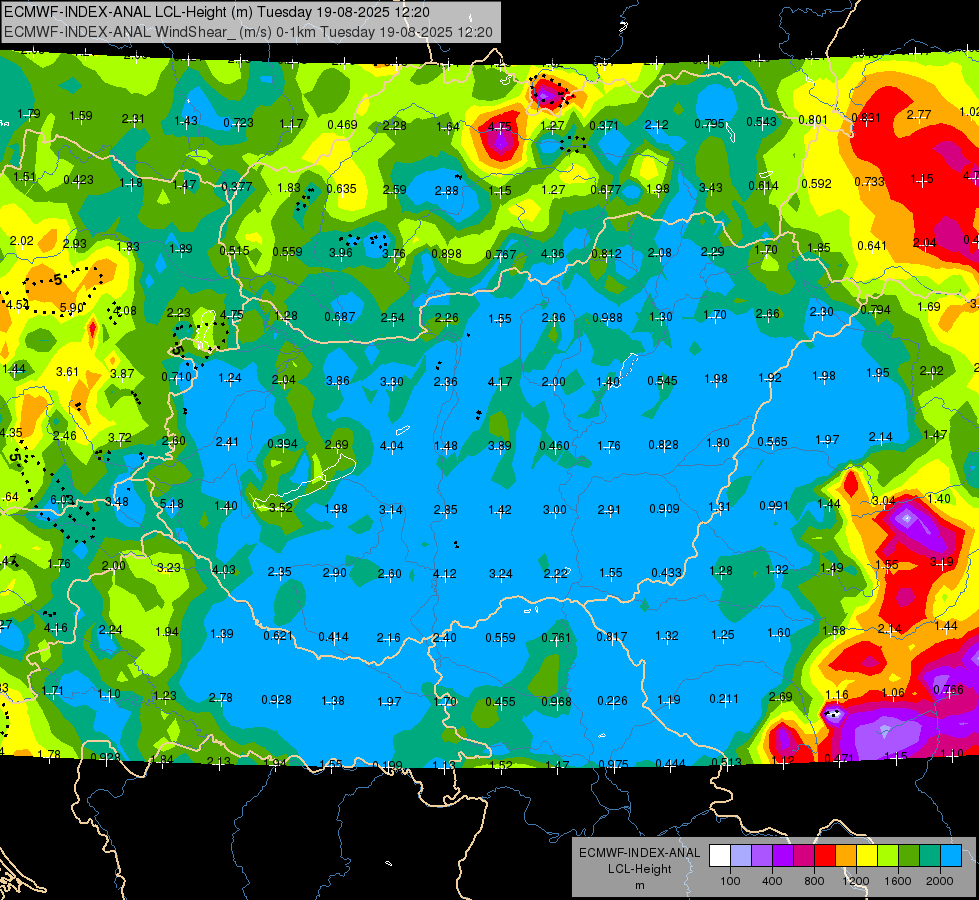Screen dimensions: 979x900
Task: Click the wind shear value 2.66
Action: pos(767,314)
